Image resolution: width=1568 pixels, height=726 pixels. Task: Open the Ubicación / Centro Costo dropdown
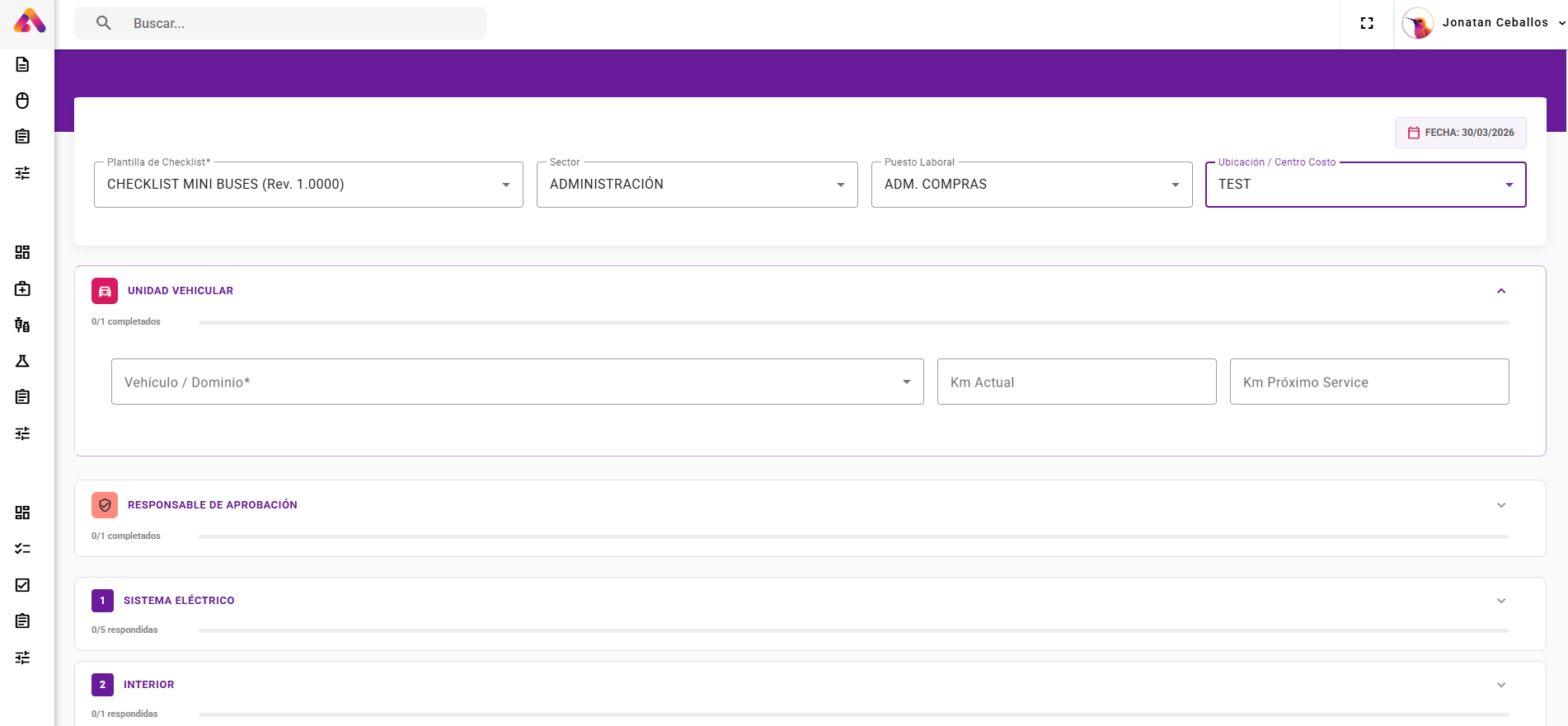(x=1365, y=185)
